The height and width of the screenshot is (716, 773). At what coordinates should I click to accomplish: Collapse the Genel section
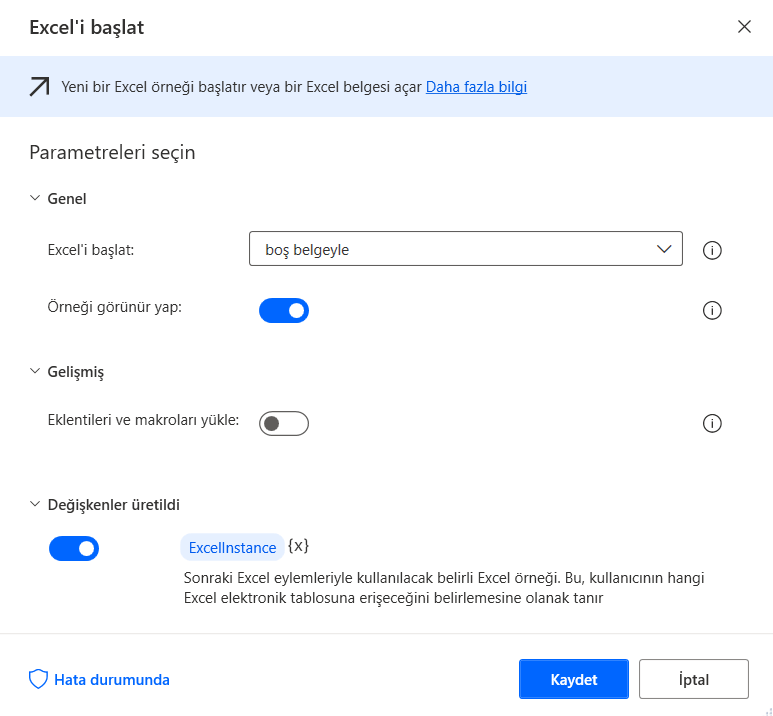36,199
